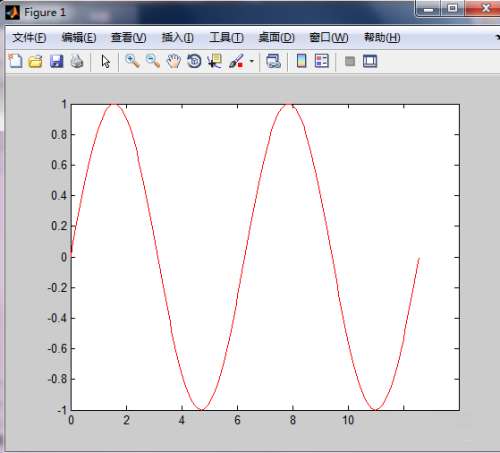Minimize the Figure 1 window
This screenshot has width=500, height=453.
pyautogui.click(x=429, y=9)
